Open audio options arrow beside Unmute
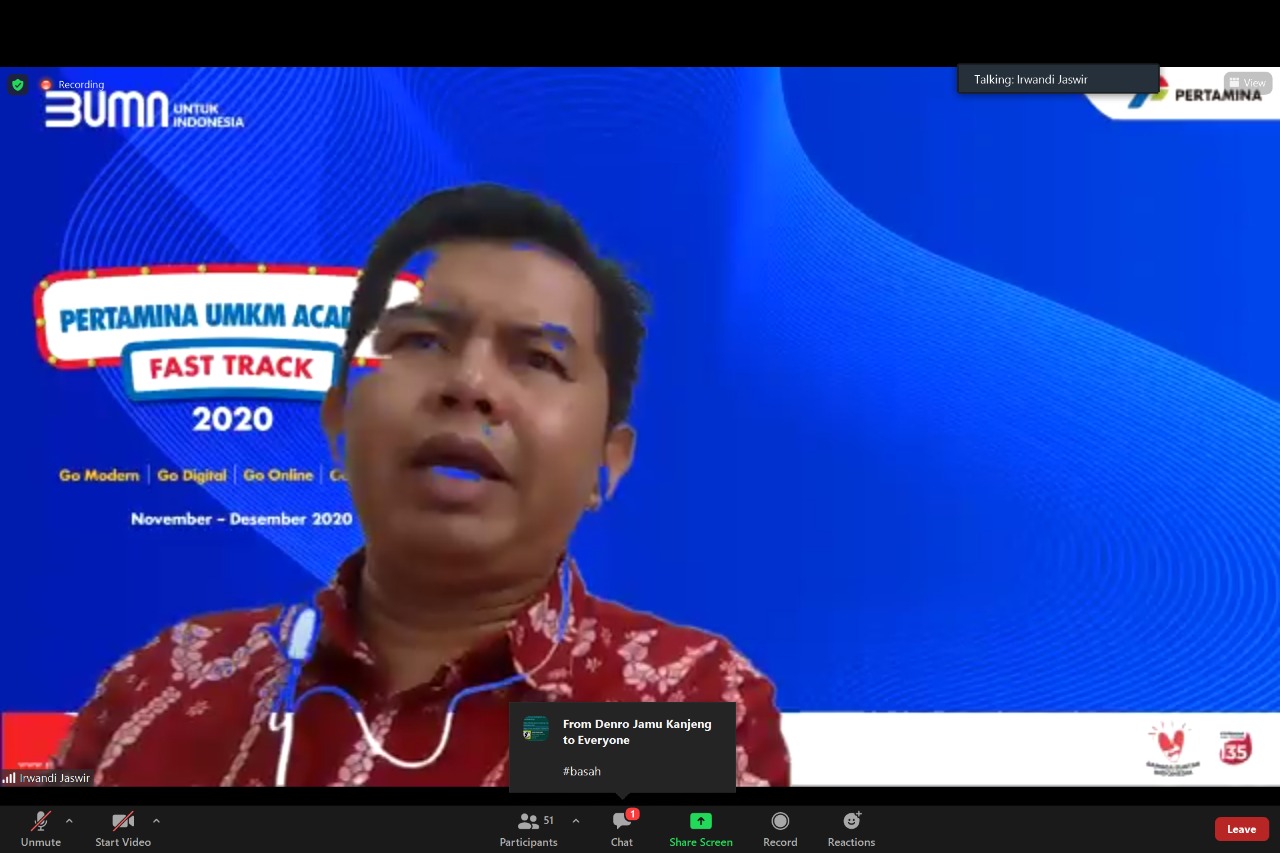Viewport: 1280px width, 853px height. (69, 821)
